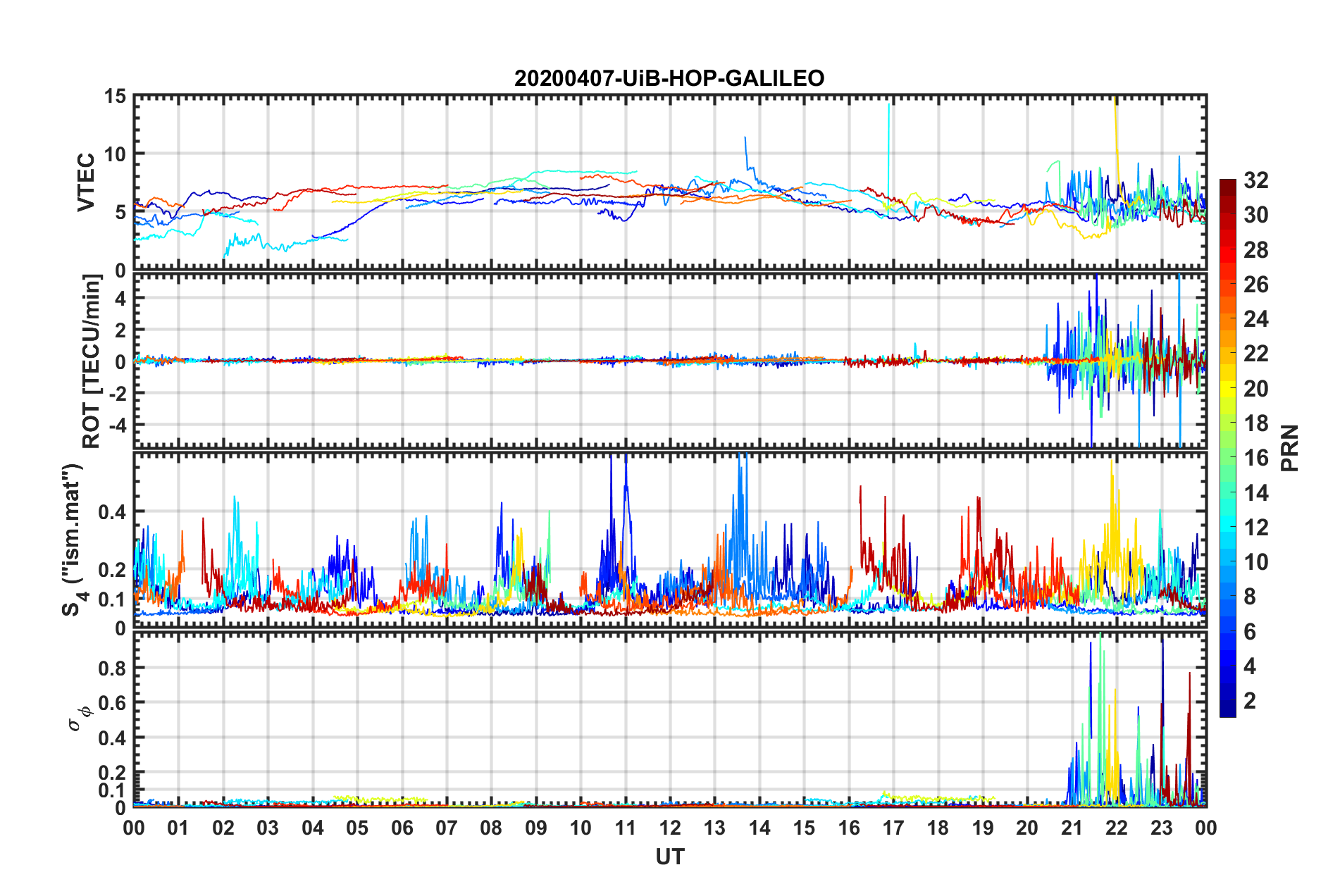Select VTEC axis tick value 10
Viewport: 1340px width, 896px height.
pyautogui.click(x=115, y=154)
